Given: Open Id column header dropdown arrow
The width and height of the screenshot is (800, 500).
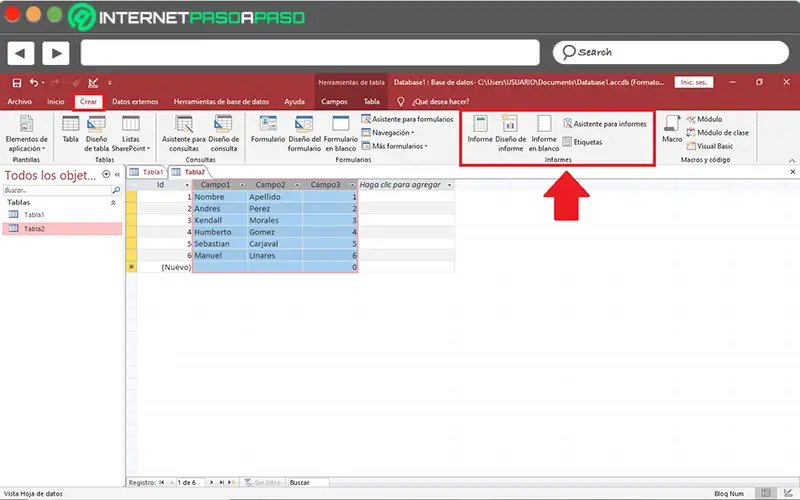Looking at the screenshot, I should click(187, 185).
